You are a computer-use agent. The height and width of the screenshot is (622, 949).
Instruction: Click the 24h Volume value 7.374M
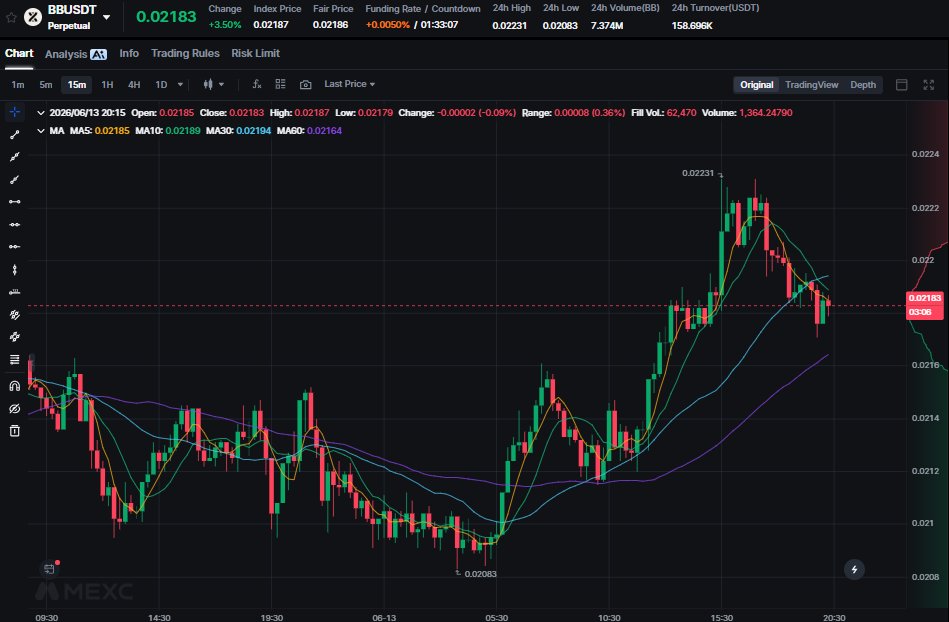click(607, 25)
